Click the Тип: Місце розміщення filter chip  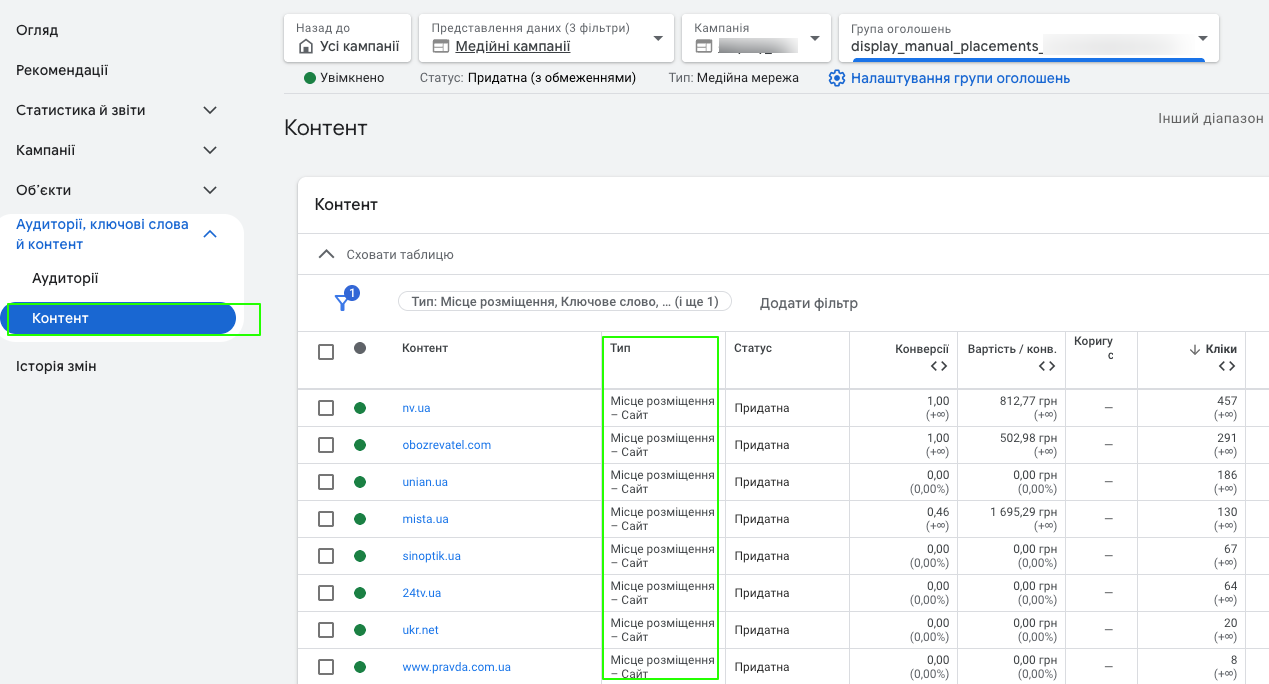pos(565,301)
